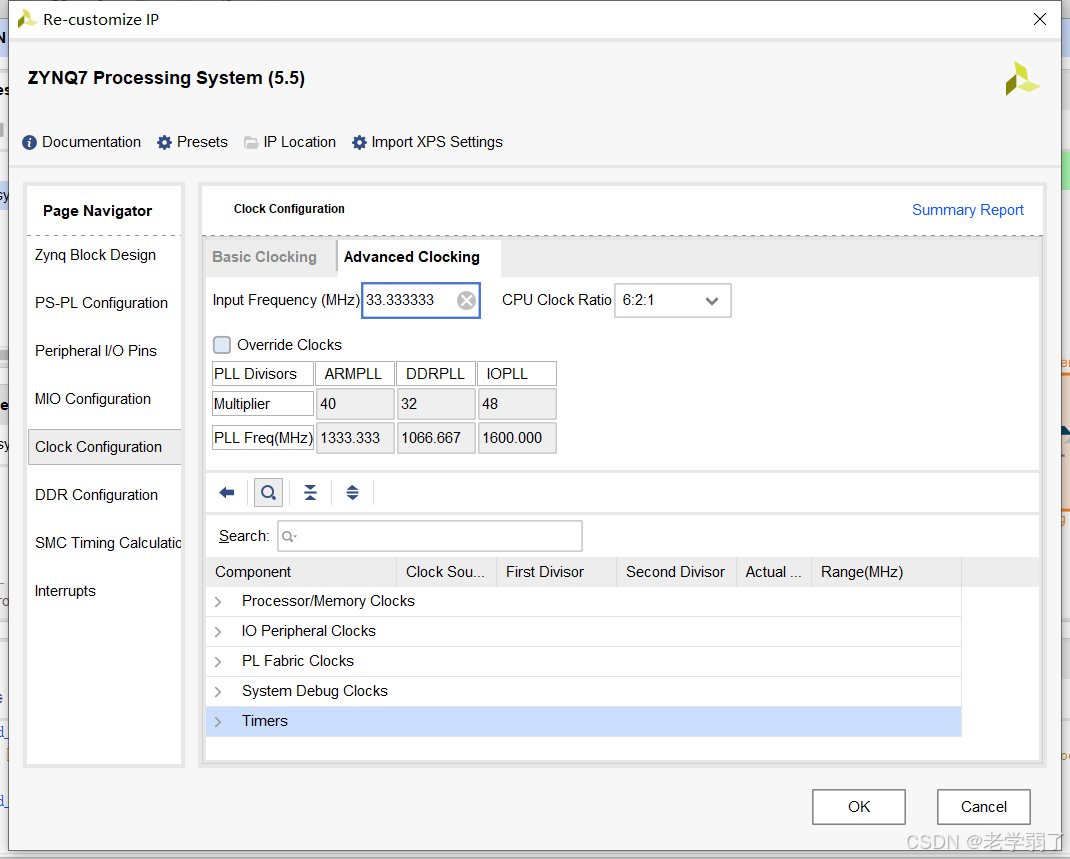Switch to Basic Clocking tab
Image resolution: width=1070 pixels, height=859 pixels.
(265, 257)
